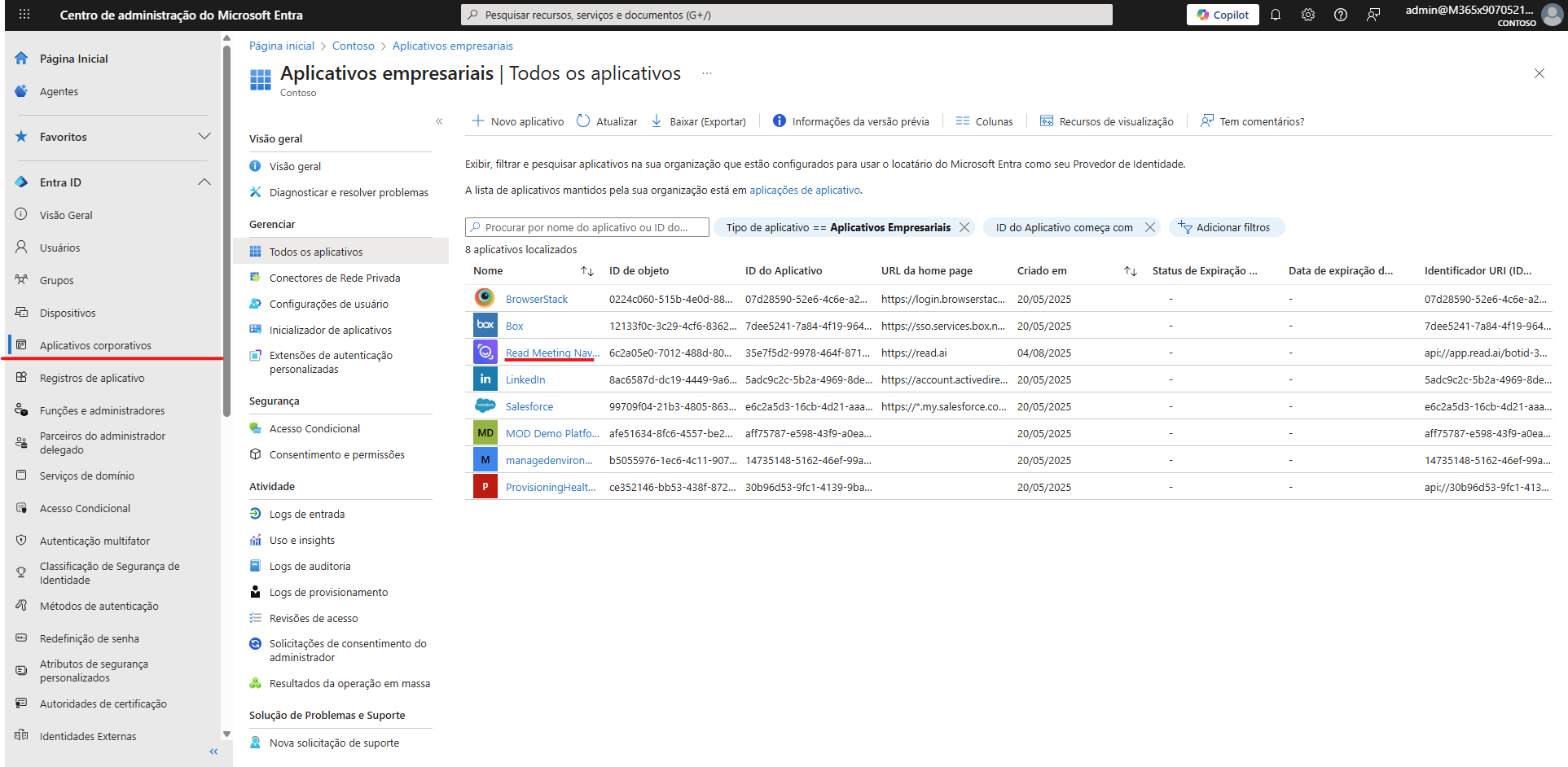
Task: Sort the list by Nome column
Action: click(586, 271)
